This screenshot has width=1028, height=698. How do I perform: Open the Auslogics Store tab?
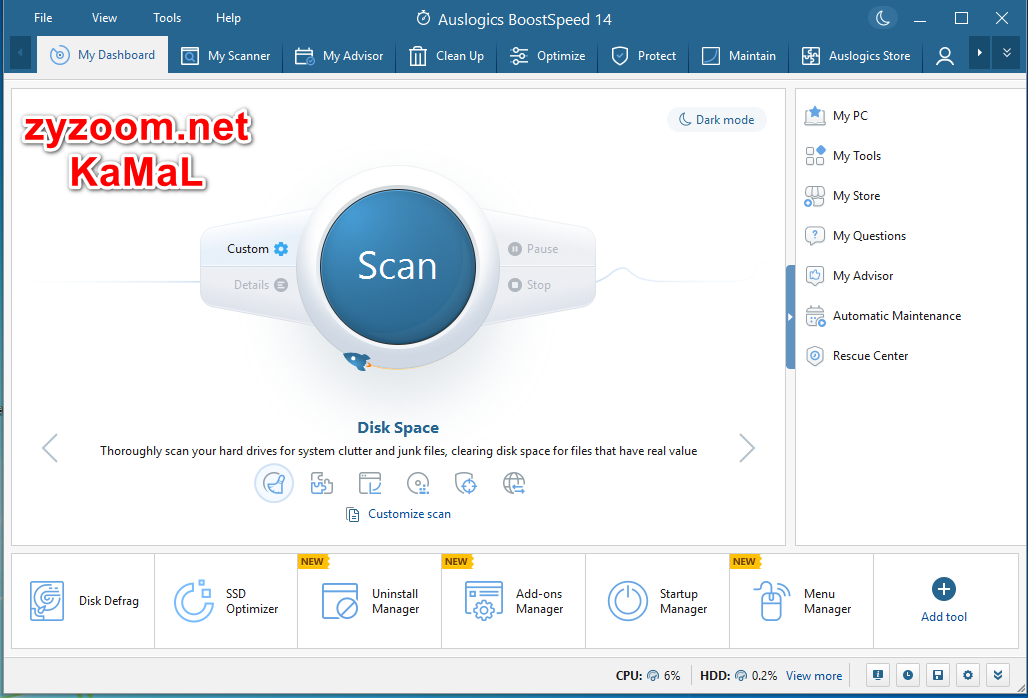pyautogui.click(x=856, y=56)
